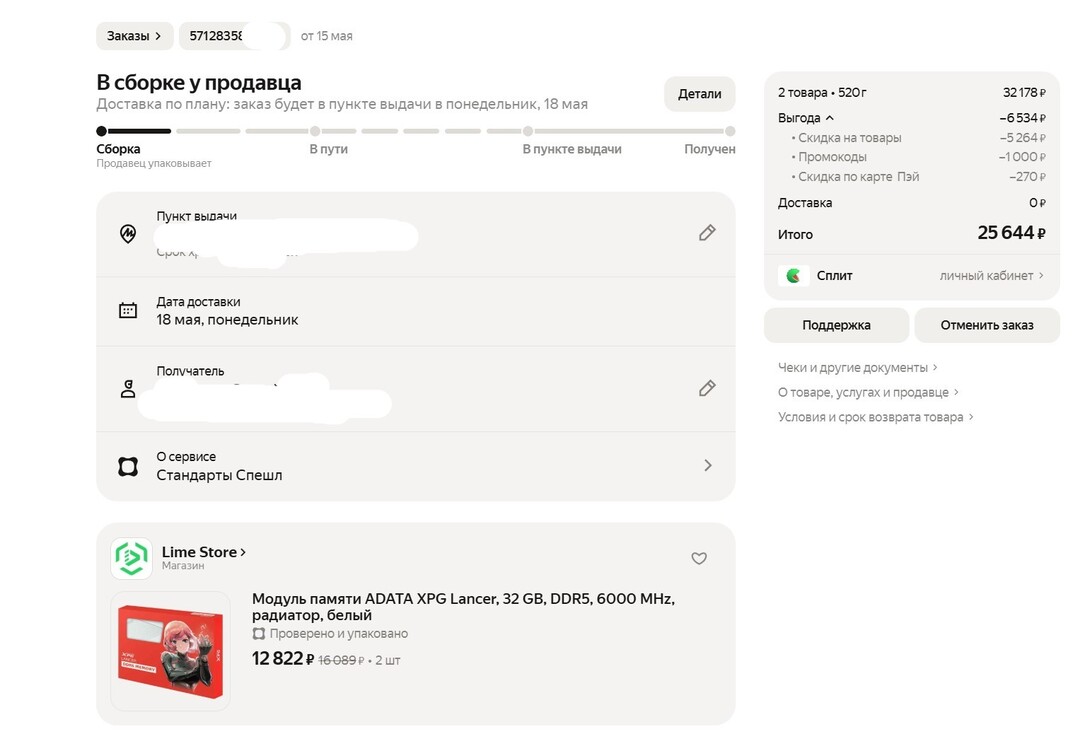Click the В пути progress step marker
The width and height of the screenshot is (1090, 734).
click(x=315, y=131)
